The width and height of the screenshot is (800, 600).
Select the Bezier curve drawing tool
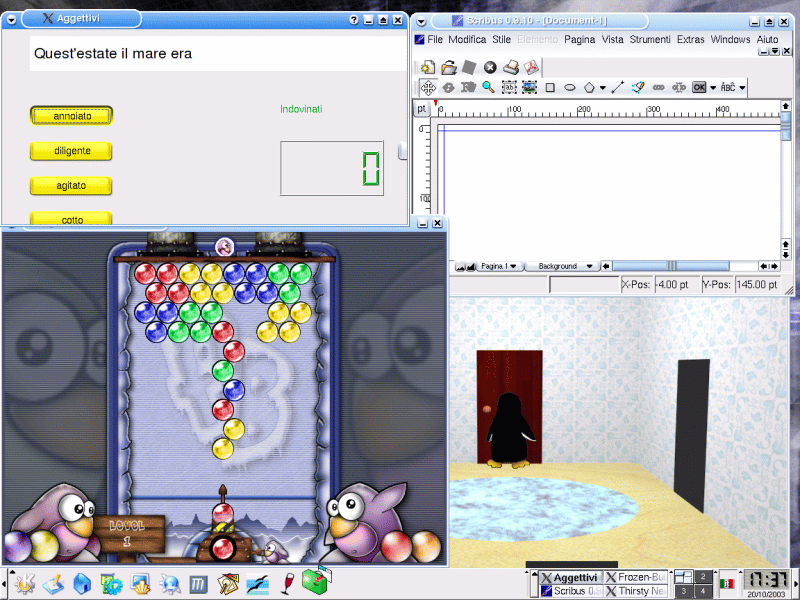click(638, 88)
